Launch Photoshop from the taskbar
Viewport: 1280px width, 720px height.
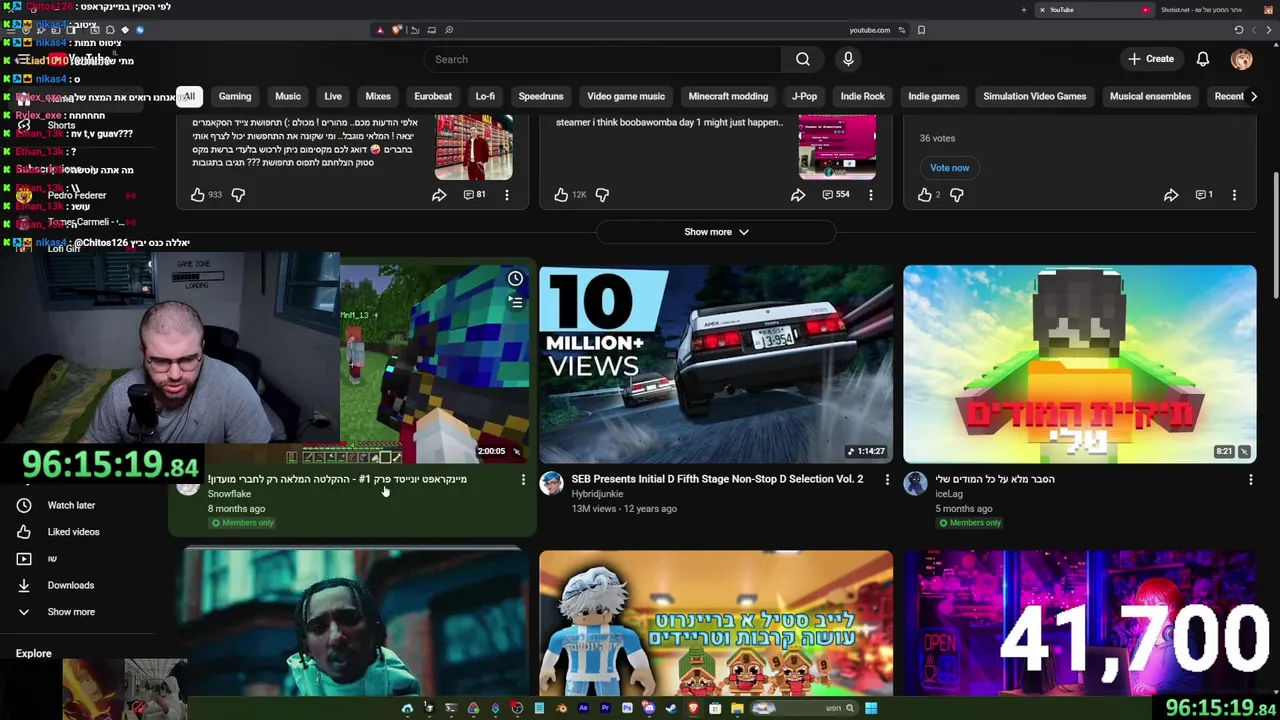pos(627,708)
